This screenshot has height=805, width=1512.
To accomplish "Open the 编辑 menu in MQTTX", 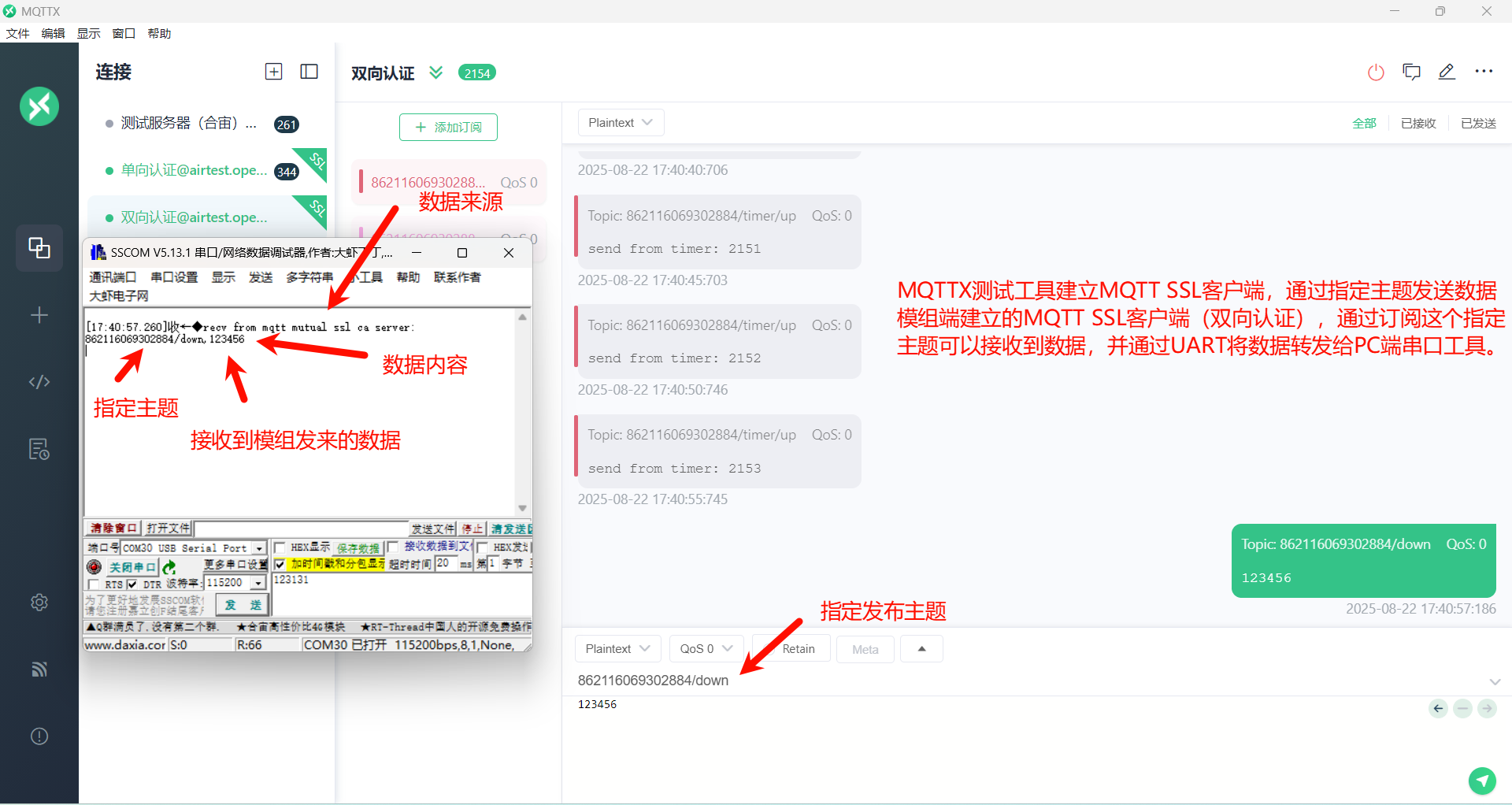I will [53, 33].
